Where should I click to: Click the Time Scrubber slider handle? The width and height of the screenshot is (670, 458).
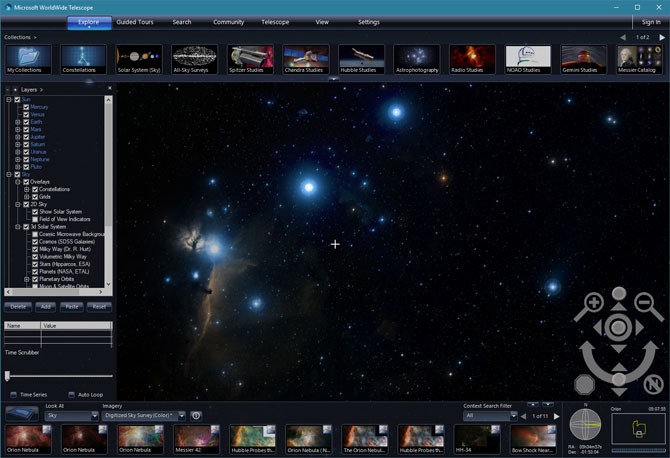pos(7,376)
